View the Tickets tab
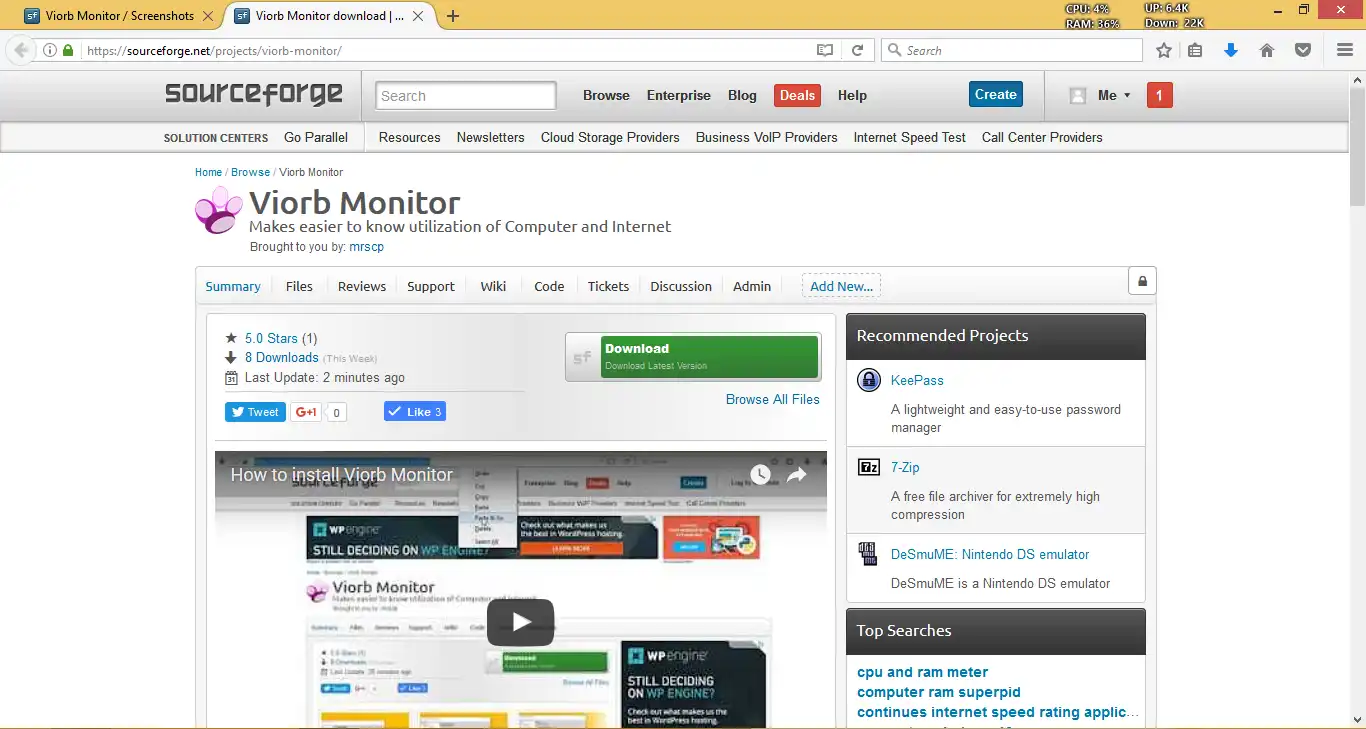This screenshot has width=1366, height=729. 608,286
